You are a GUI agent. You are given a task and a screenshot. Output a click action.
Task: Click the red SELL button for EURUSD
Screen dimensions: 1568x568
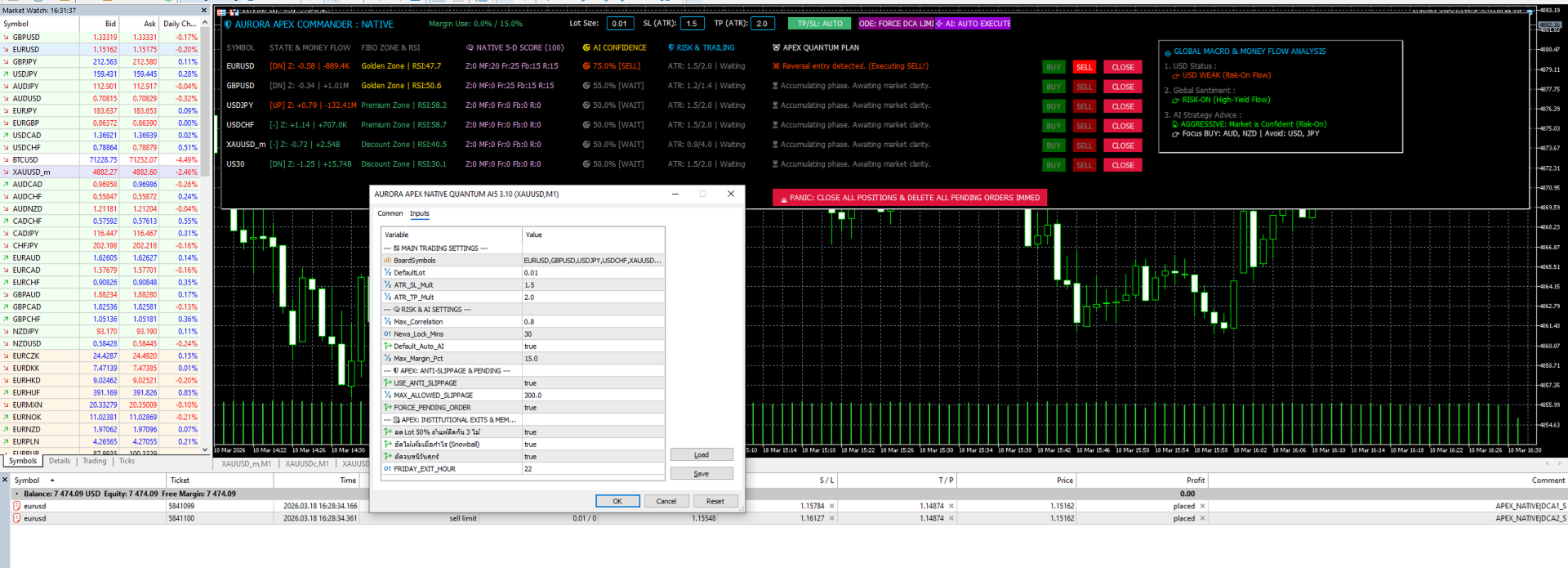click(x=1084, y=67)
